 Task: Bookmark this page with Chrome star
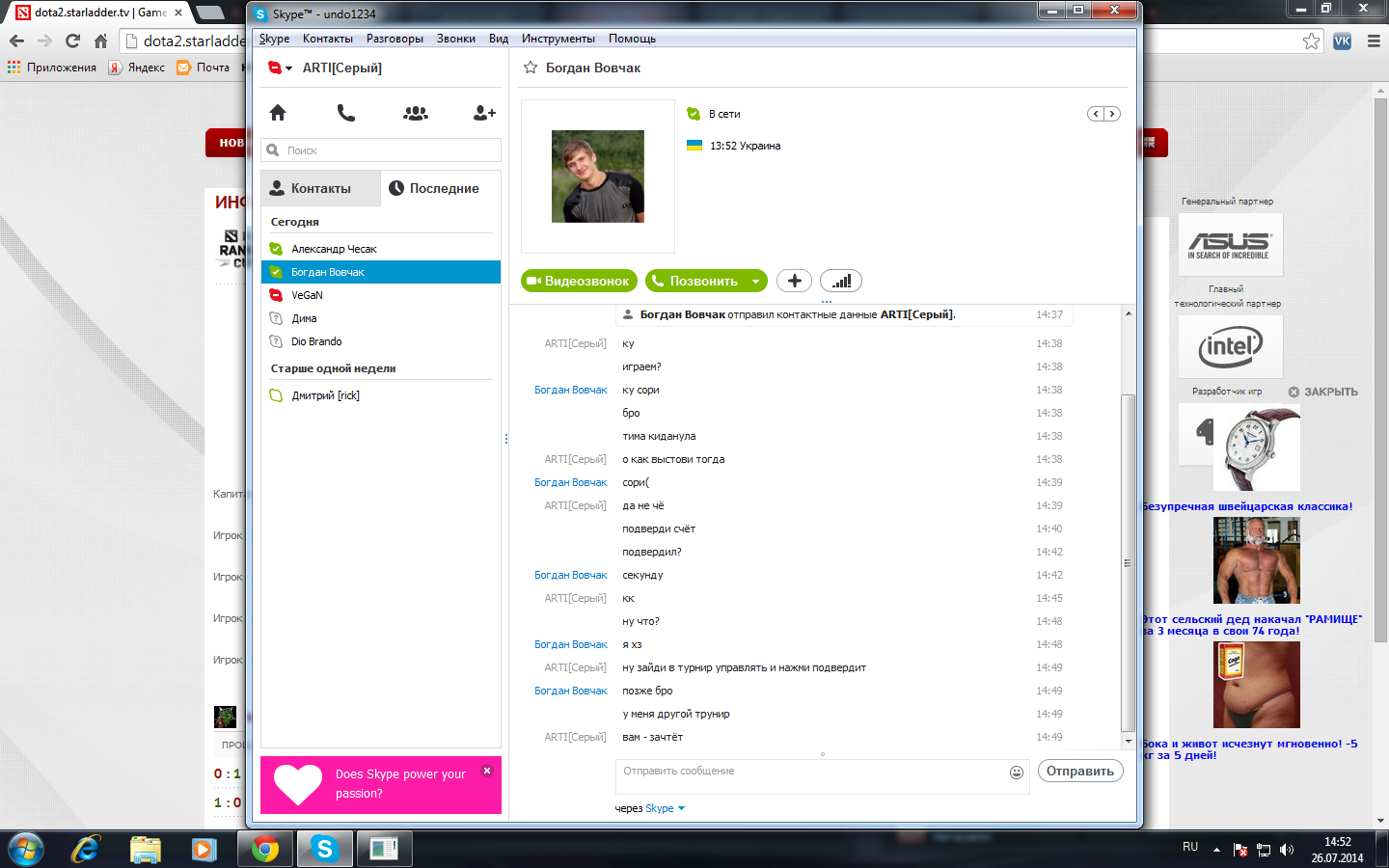tap(1311, 41)
